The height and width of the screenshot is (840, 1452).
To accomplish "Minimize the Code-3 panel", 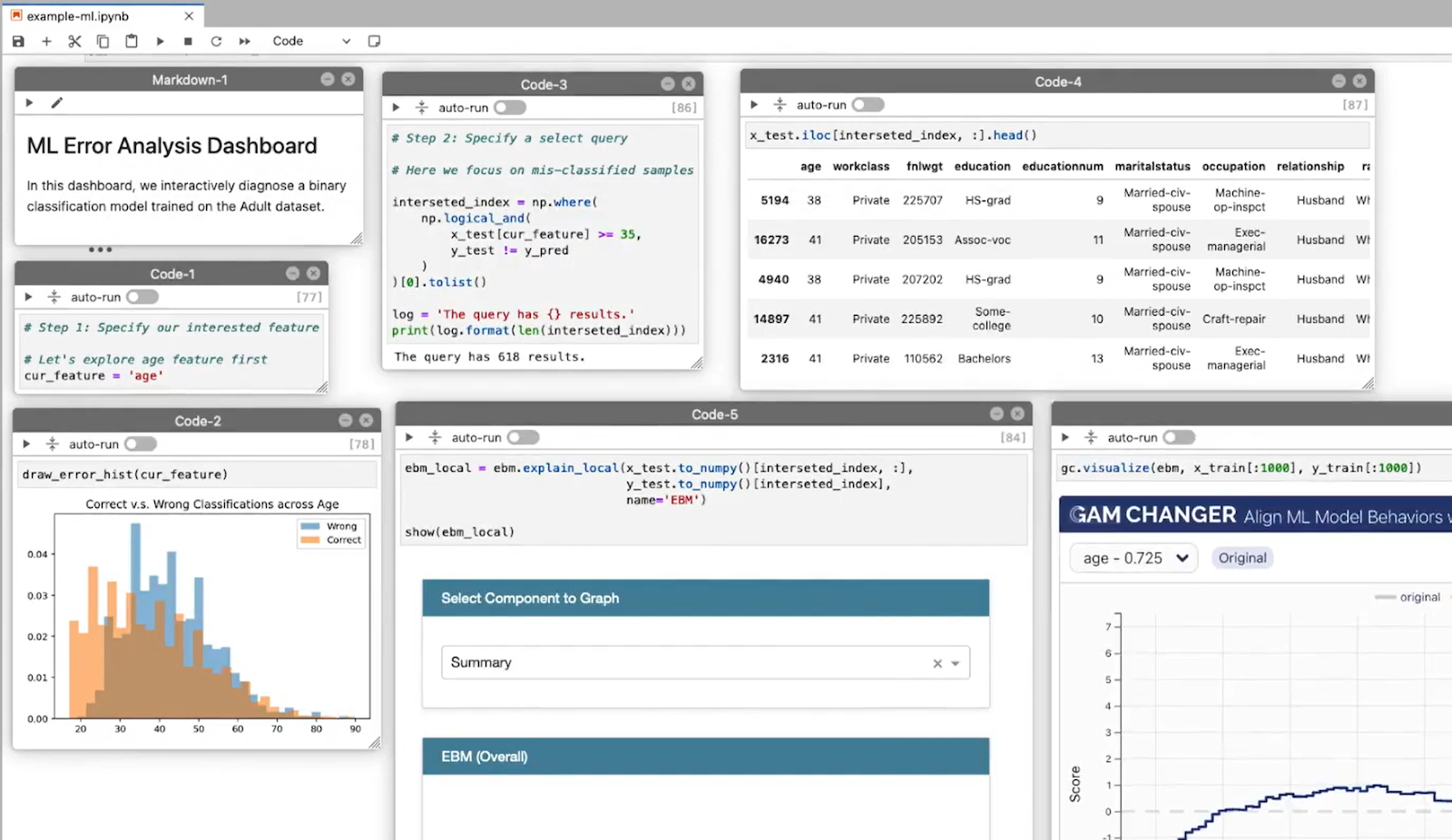I will (668, 83).
